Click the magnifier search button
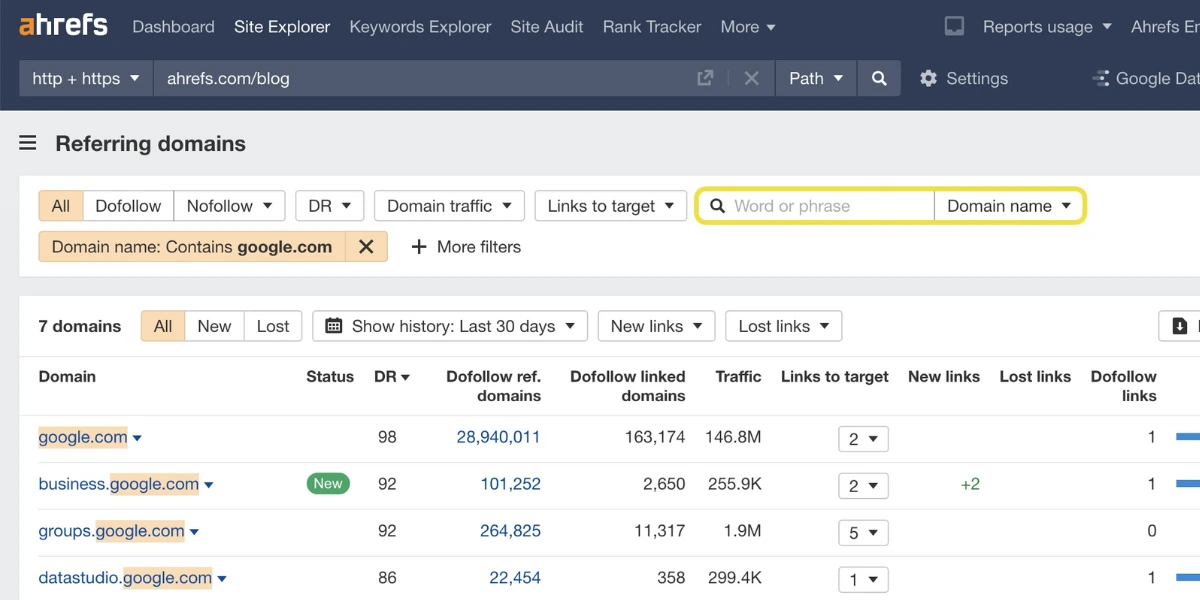This screenshot has width=1200, height=600. tap(879, 78)
